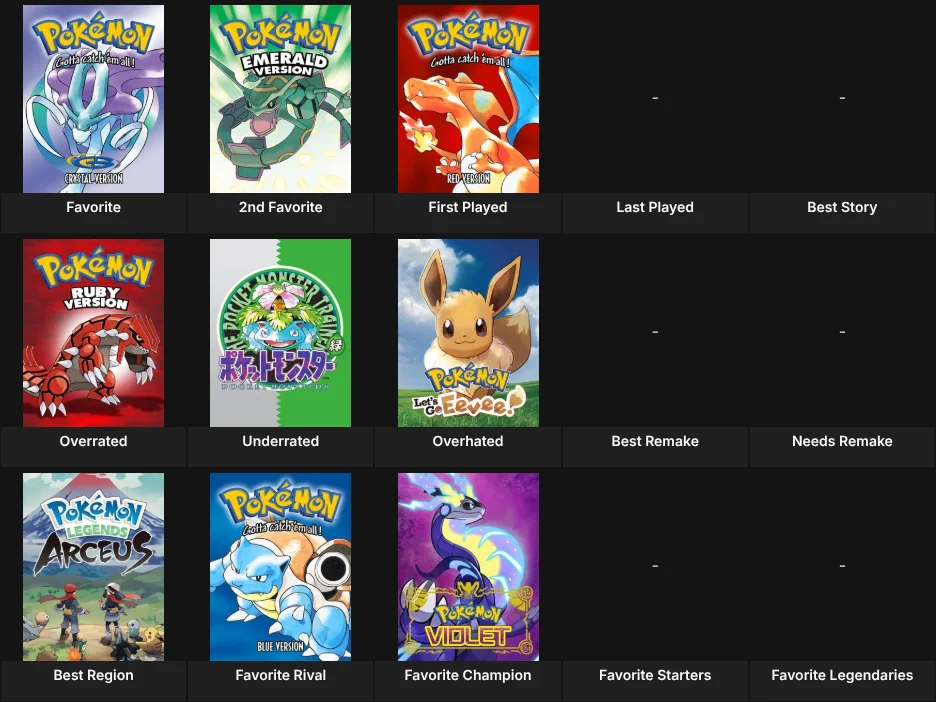This screenshot has width=936, height=702.
Task: Open the Pokémon Emerald Version cover
Action: click(281, 99)
